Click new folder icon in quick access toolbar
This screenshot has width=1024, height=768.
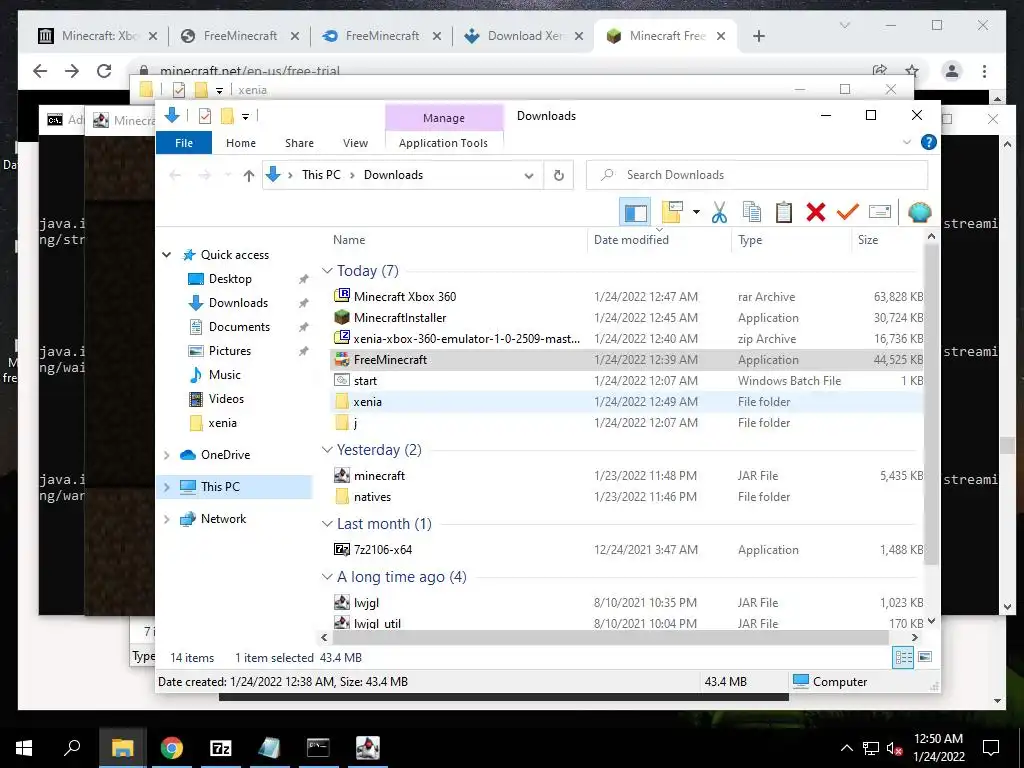coord(227,116)
